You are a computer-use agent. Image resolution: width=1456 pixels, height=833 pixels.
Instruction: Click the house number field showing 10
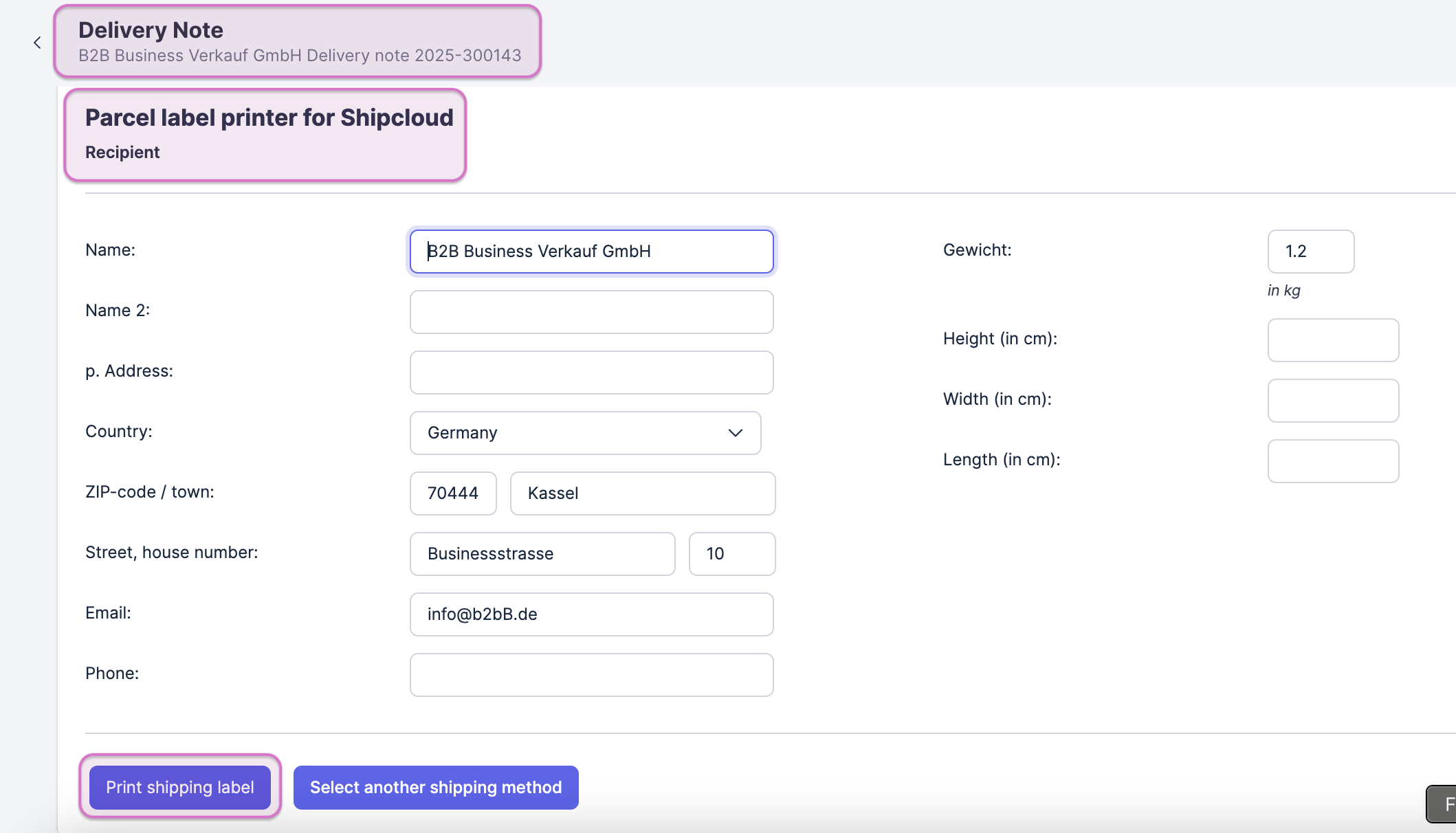coord(731,554)
